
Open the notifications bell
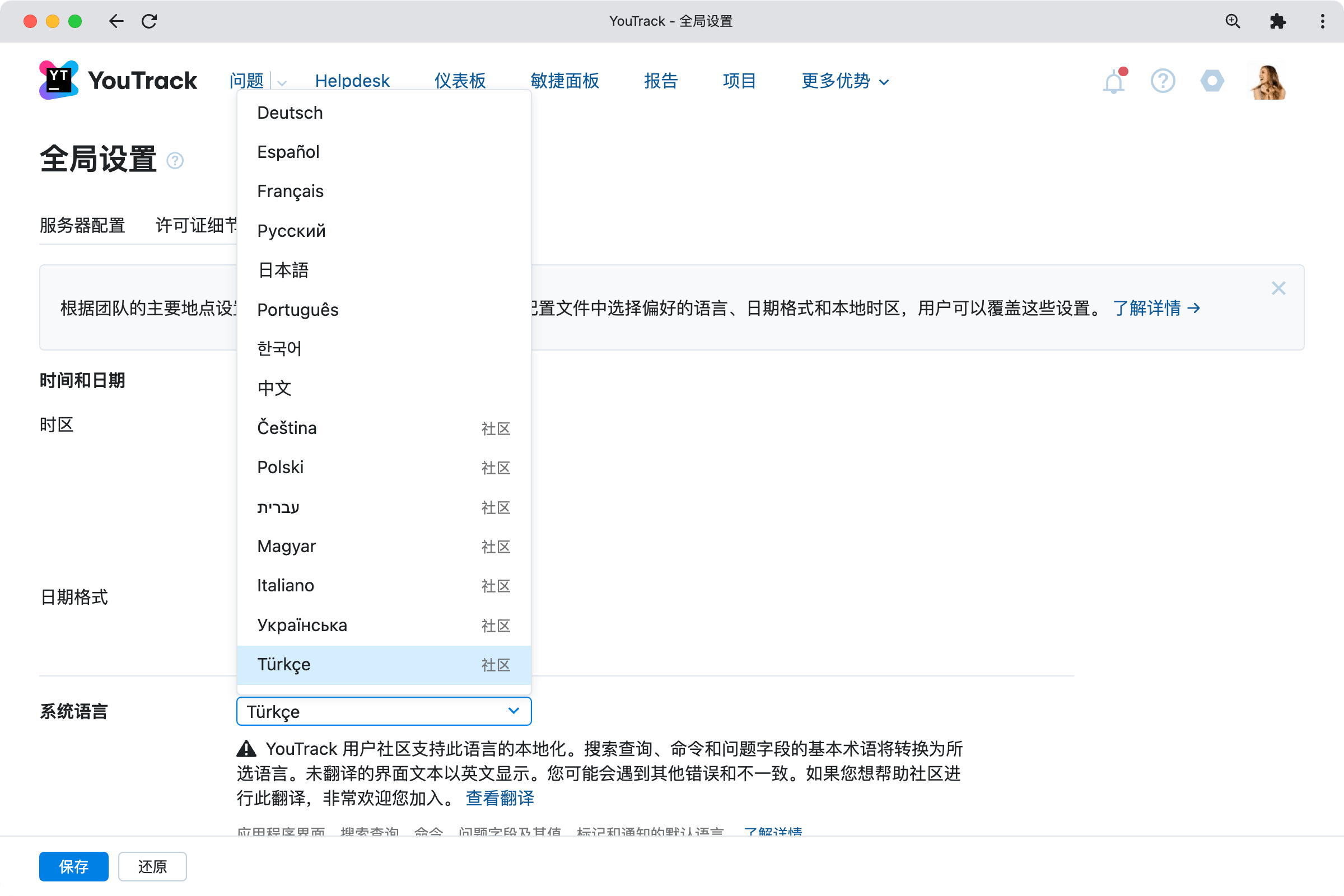1113,82
